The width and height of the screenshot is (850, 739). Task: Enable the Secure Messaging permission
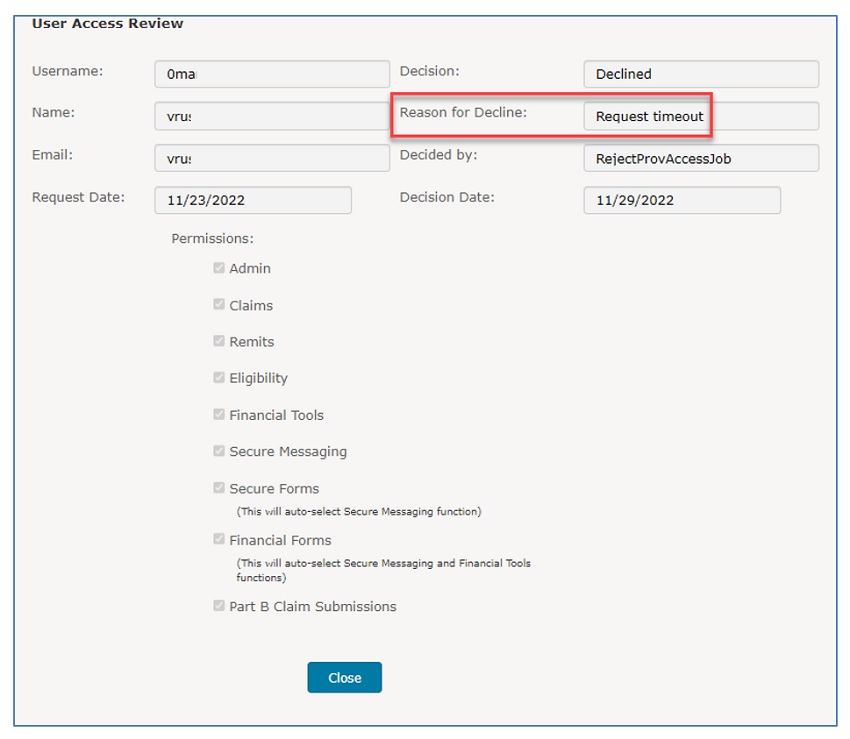(219, 450)
